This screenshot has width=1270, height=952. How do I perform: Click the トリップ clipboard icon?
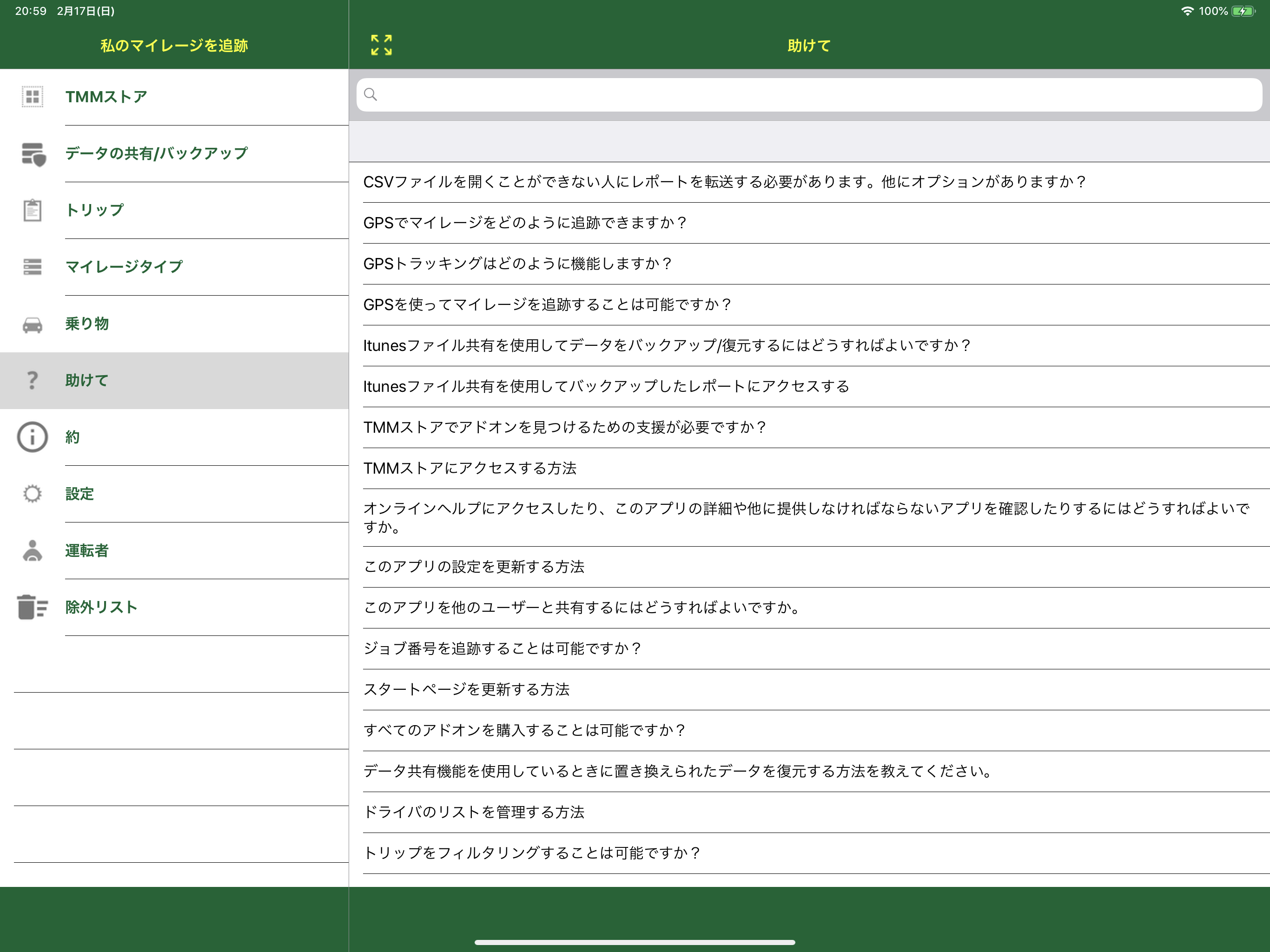point(33,210)
